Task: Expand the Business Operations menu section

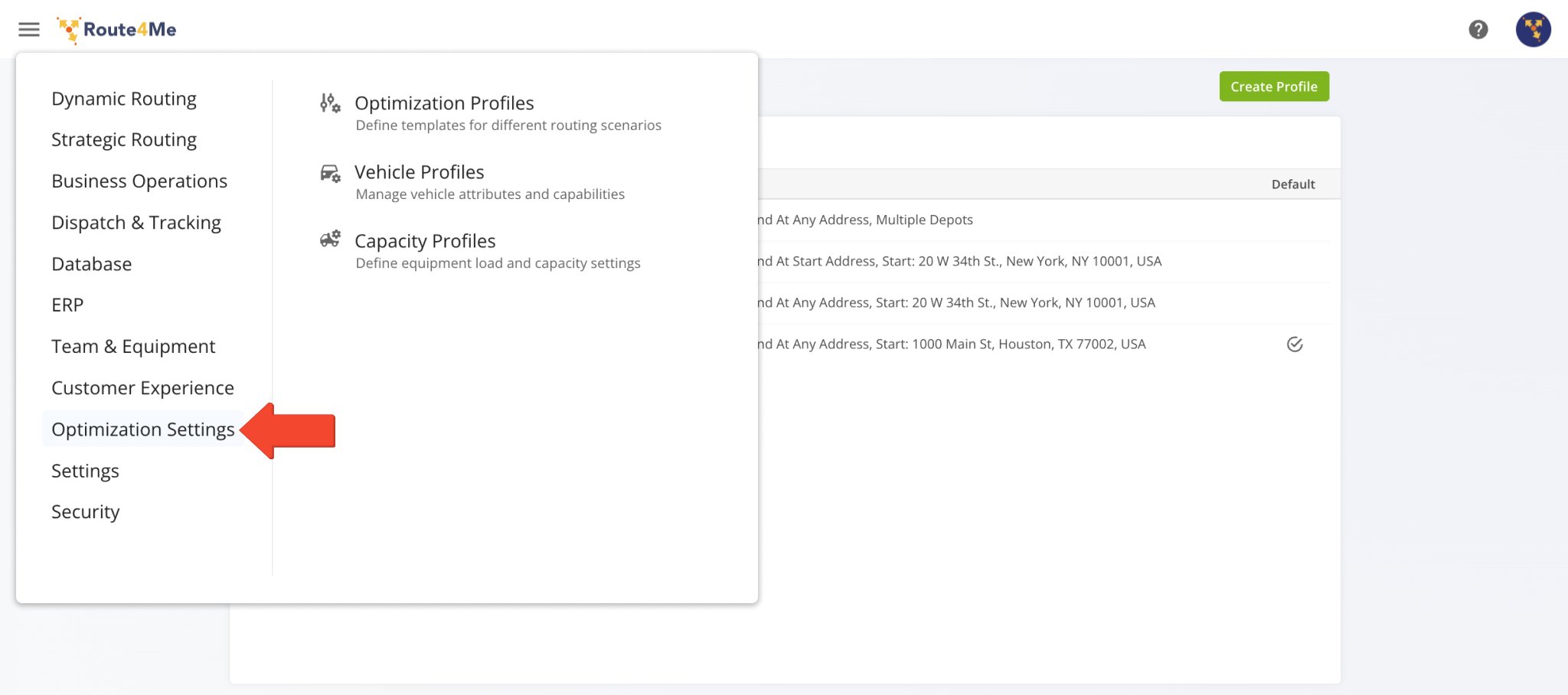Action: click(139, 181)
